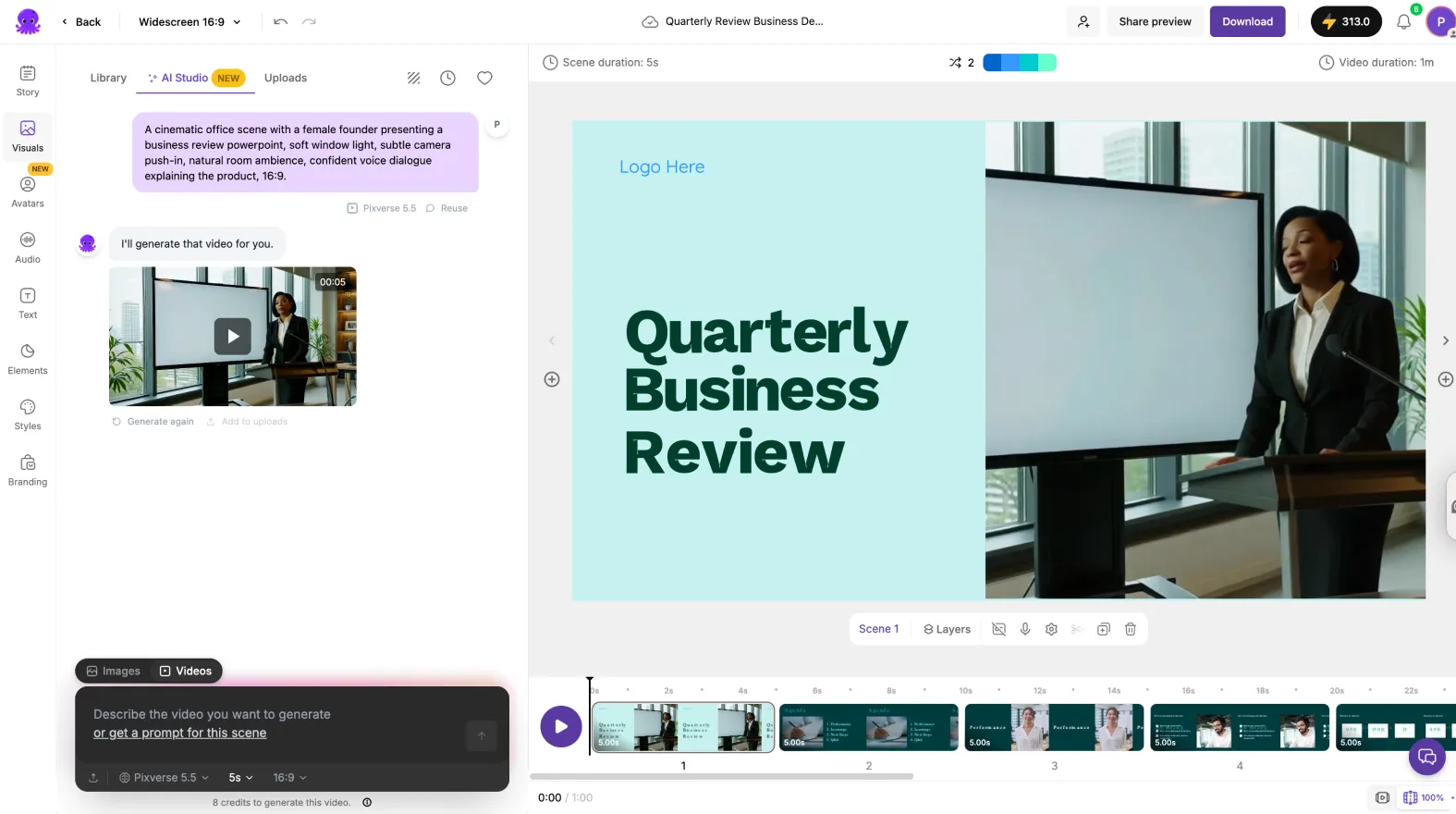Open the Text panel
Viewport: 1456px width, 814px height.
(x=28, y=302)
